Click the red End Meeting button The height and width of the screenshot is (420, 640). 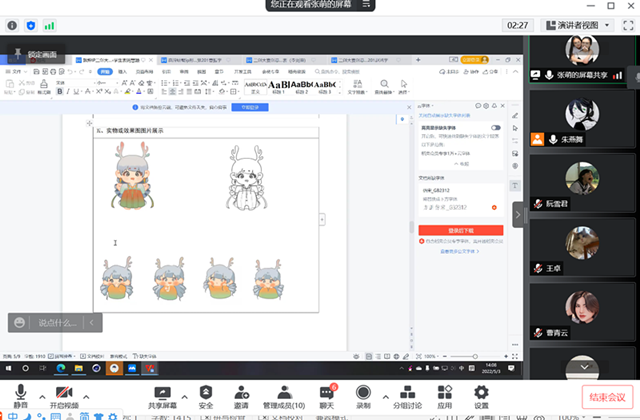coord(606,397)
